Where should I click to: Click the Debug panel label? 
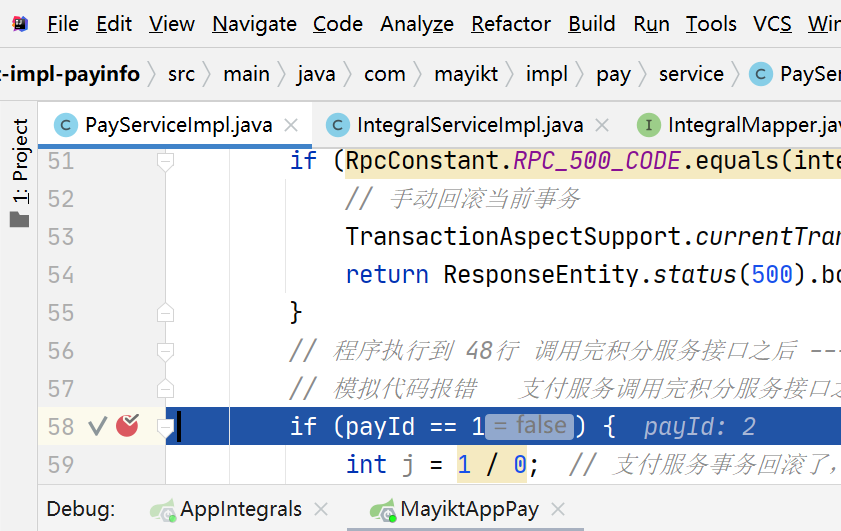click(81, 509)
